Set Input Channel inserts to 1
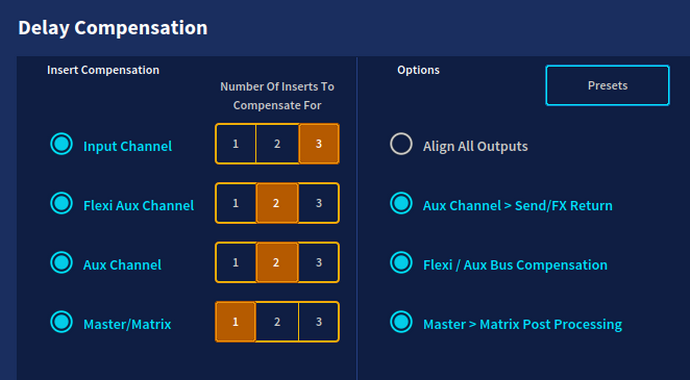 pyautogui.click(x=235, y=144)
